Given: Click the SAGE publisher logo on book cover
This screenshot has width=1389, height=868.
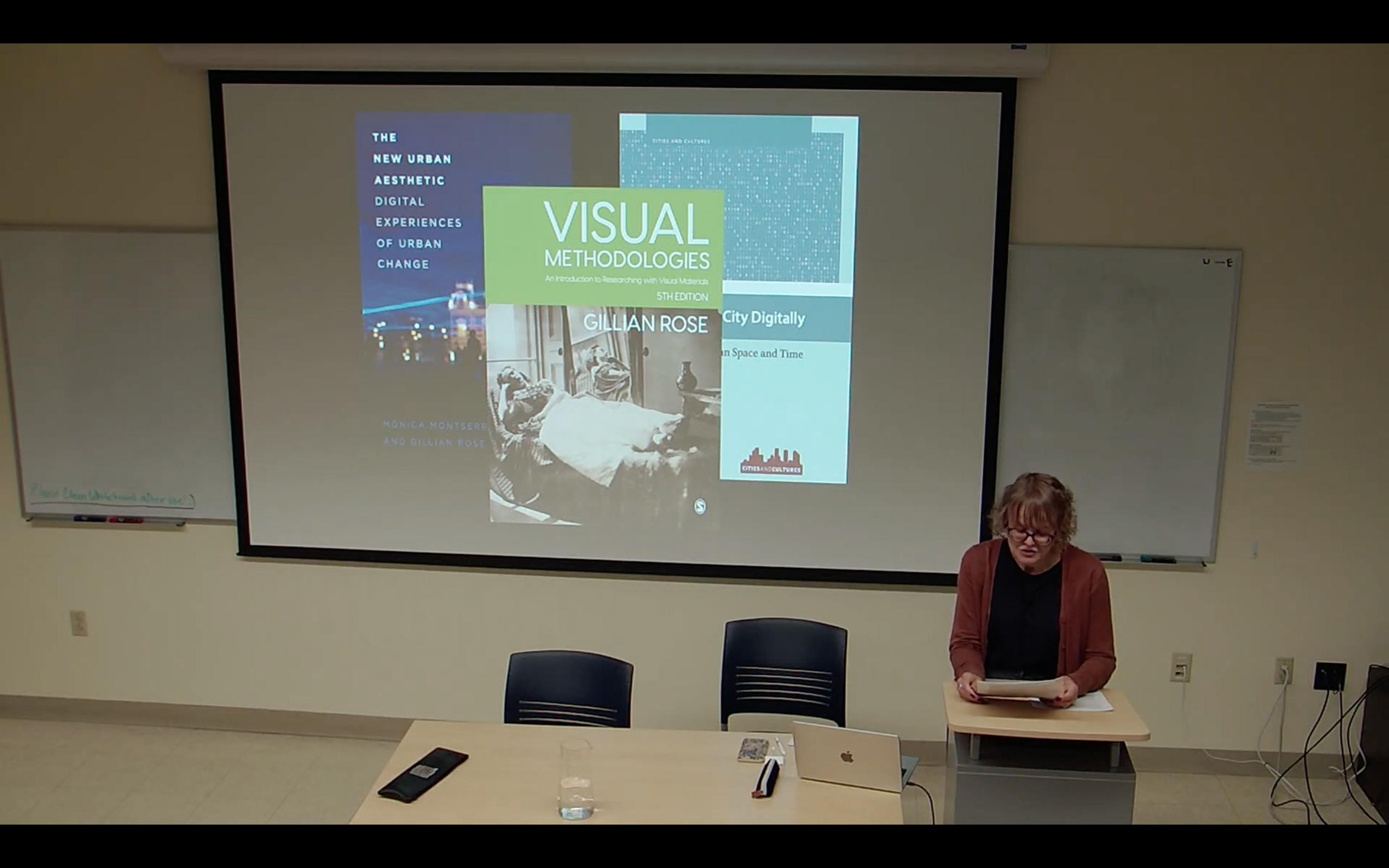Looking at the screenshot, I should coord(700,506).
